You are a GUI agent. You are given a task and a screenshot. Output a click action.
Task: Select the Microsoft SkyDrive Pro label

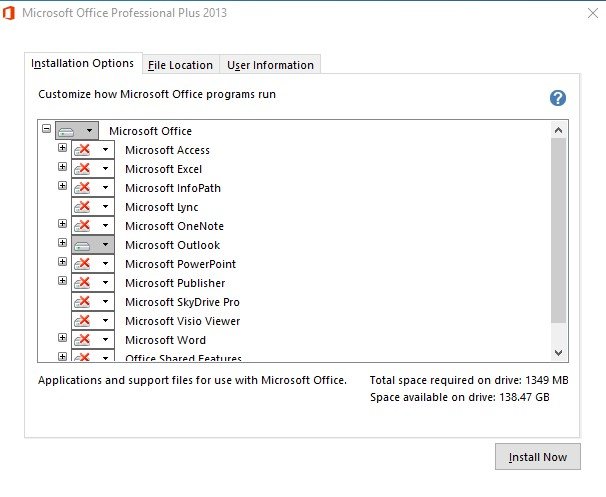point(182,302)
